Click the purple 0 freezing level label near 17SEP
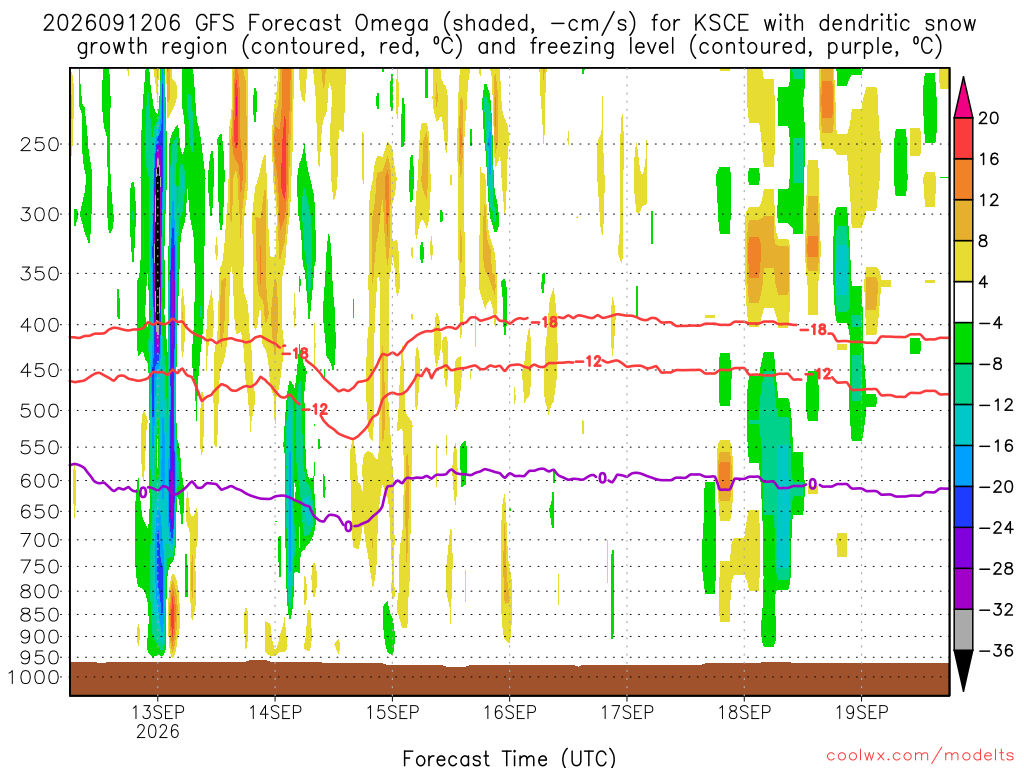1024x768 pixels. (x=602, y=478)
